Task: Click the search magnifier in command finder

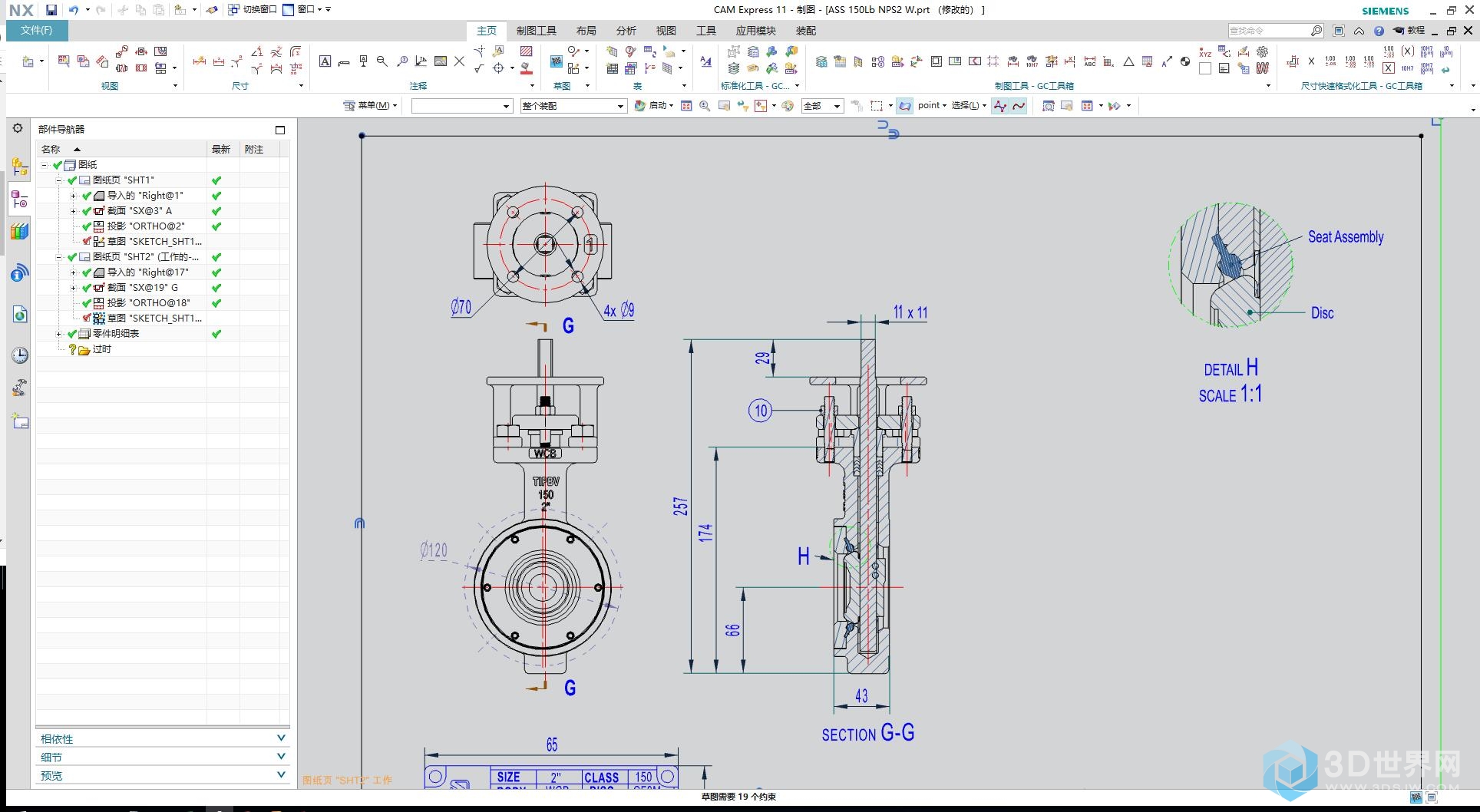Action: coord(1316,31)
